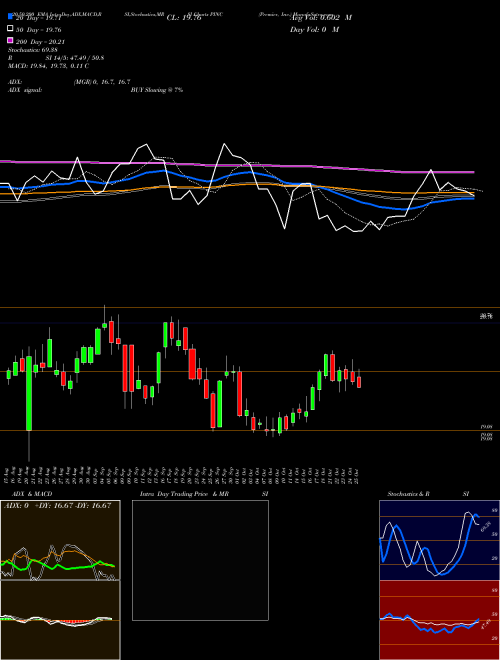Image resolution: width=500 pixels, height=660 pixels.
Task: Click the 'BUY Slowing @ 7%' signal text
Action: 157,90
